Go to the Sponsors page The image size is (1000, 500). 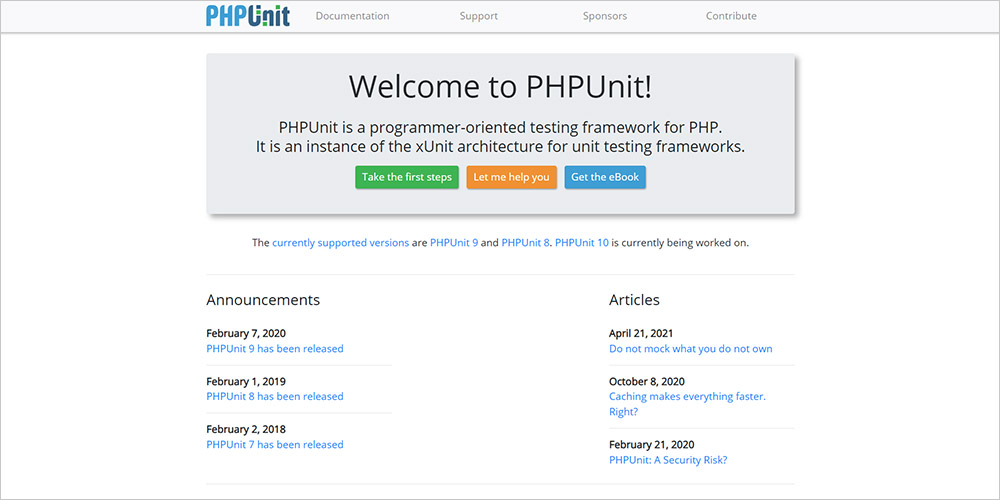point(605,16)
